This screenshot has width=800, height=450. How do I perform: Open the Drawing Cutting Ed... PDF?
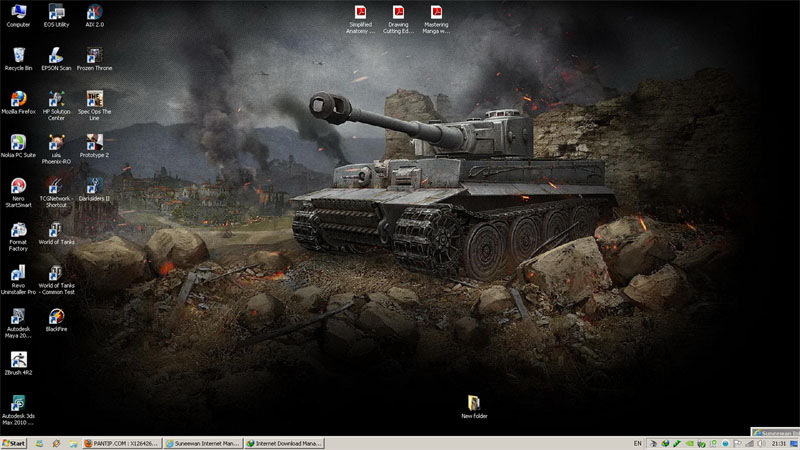(x=398, y=19)
